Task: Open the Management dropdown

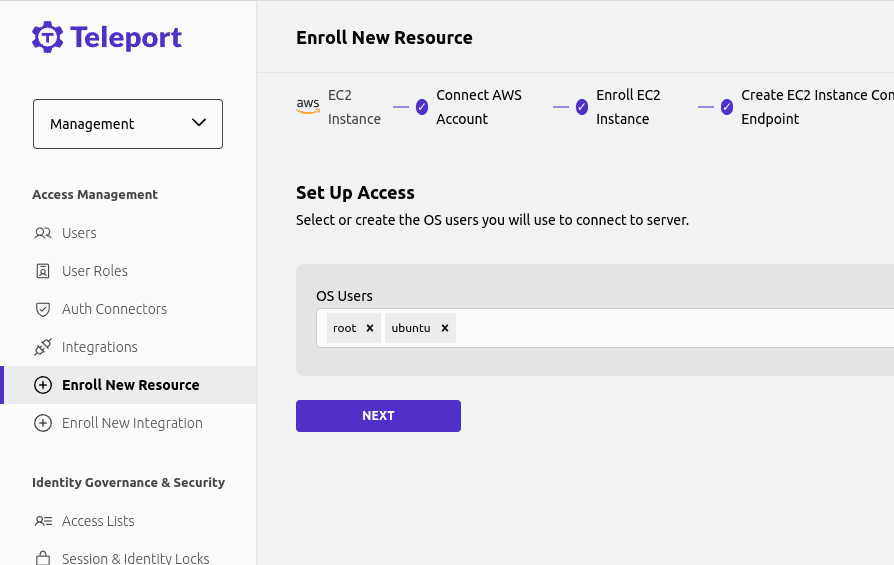Action: (x=128, y=124)
